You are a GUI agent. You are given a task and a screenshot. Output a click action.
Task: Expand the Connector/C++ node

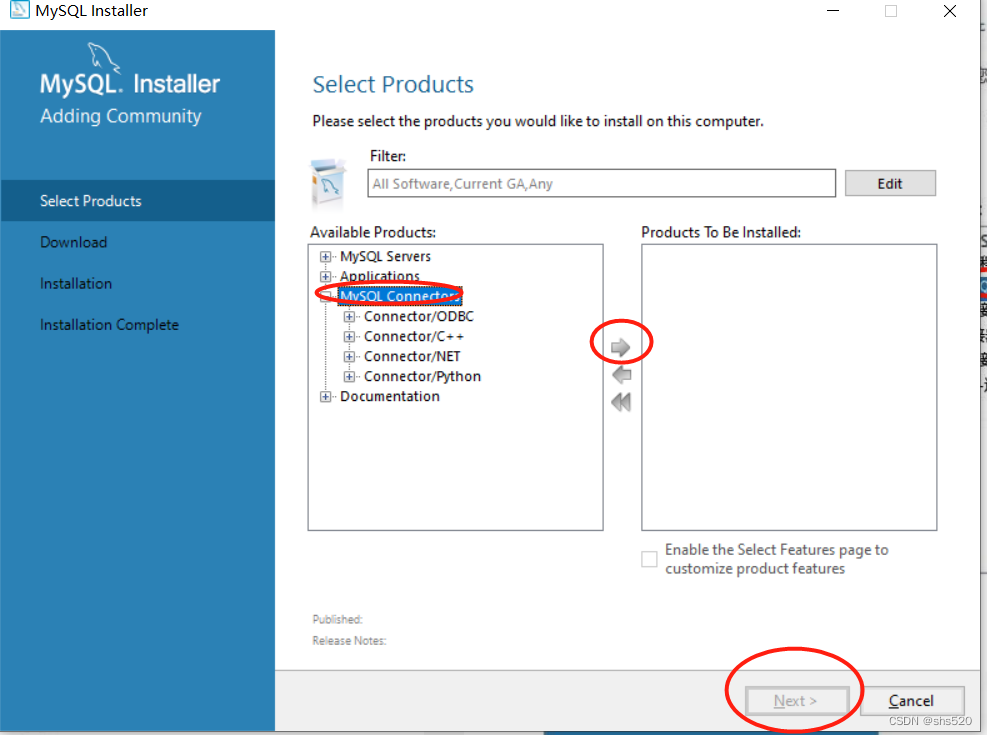tap(349, 337)
